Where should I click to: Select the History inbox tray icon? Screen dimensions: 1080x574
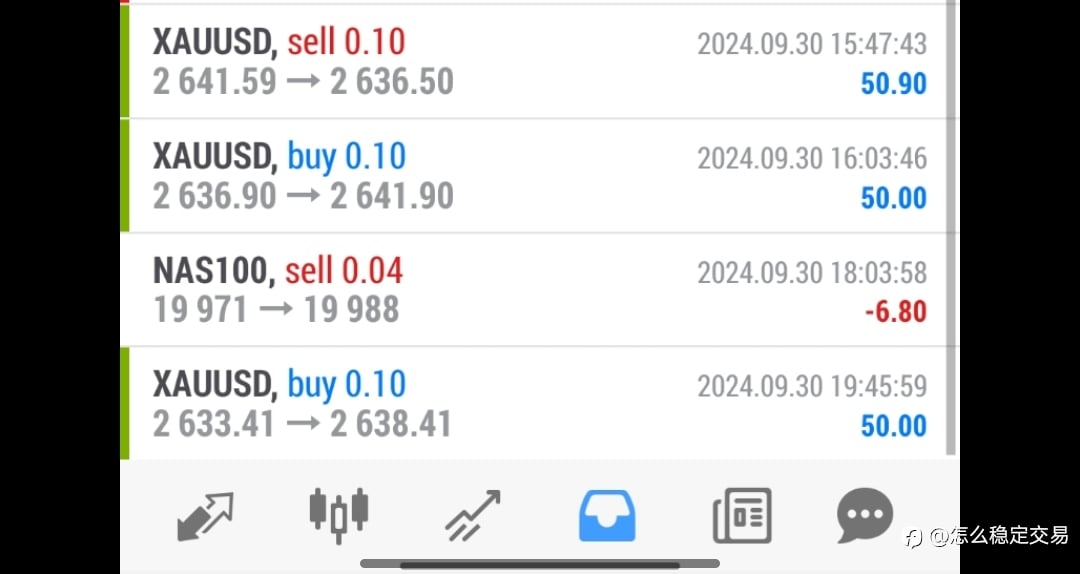coord(607,515)
